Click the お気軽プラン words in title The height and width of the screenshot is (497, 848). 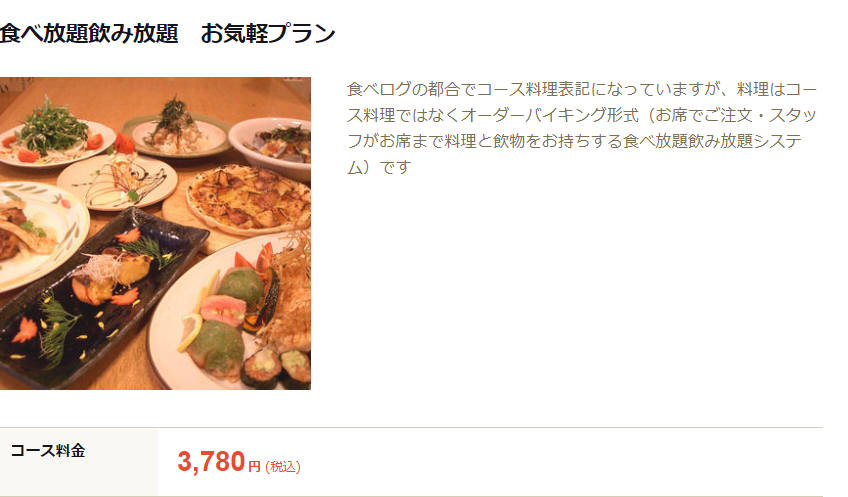[268, 34]
